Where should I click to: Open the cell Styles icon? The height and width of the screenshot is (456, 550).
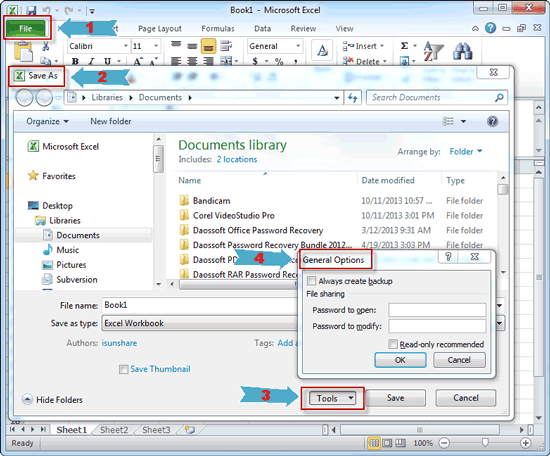pyautogui.click(x=322, y=50)
